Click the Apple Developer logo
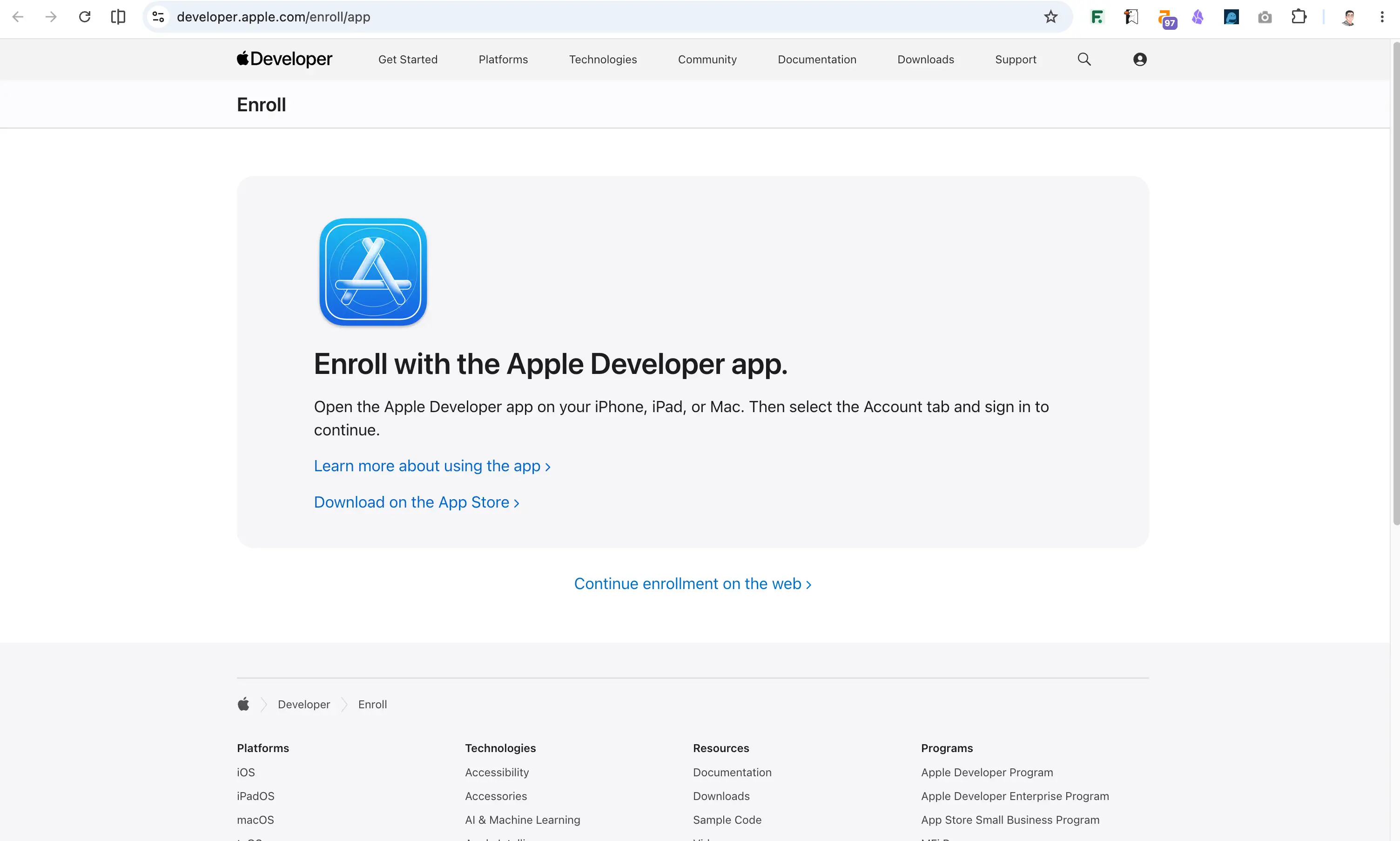The image size is (1400, 841). click(x=284, y=59)
